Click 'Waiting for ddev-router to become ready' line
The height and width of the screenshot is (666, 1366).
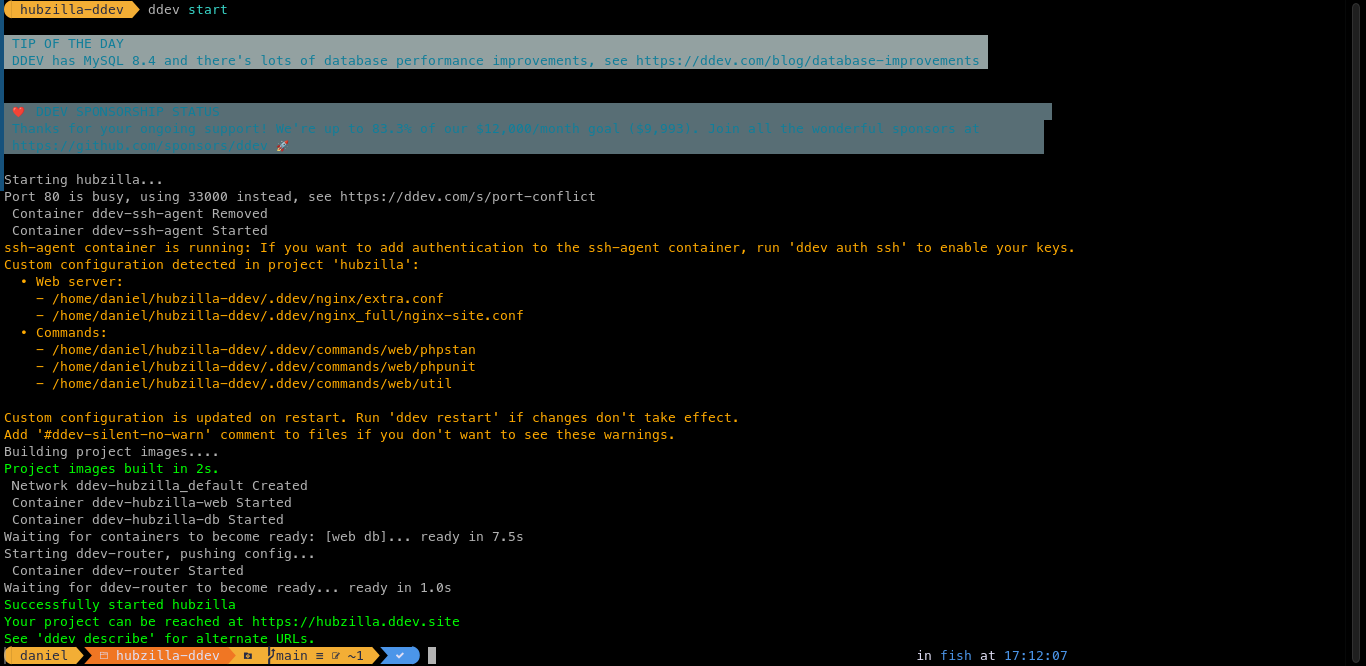coord(228,588)
